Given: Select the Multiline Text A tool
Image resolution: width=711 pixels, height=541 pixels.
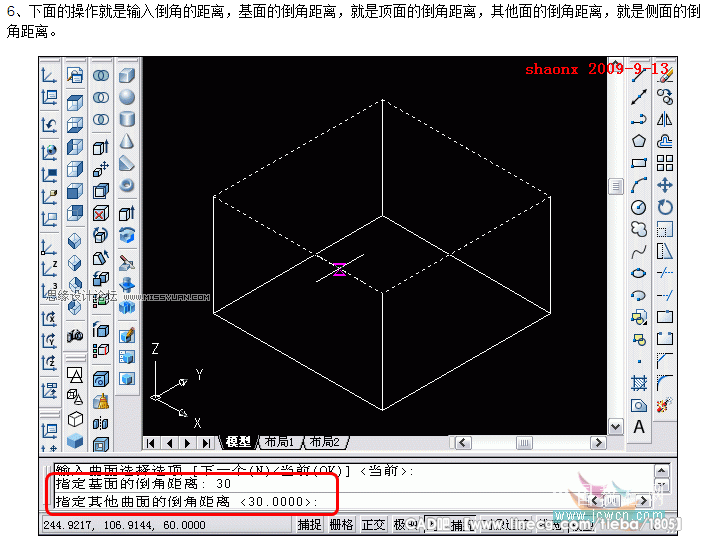Looking at the screenshot, I should click(639, 427).
